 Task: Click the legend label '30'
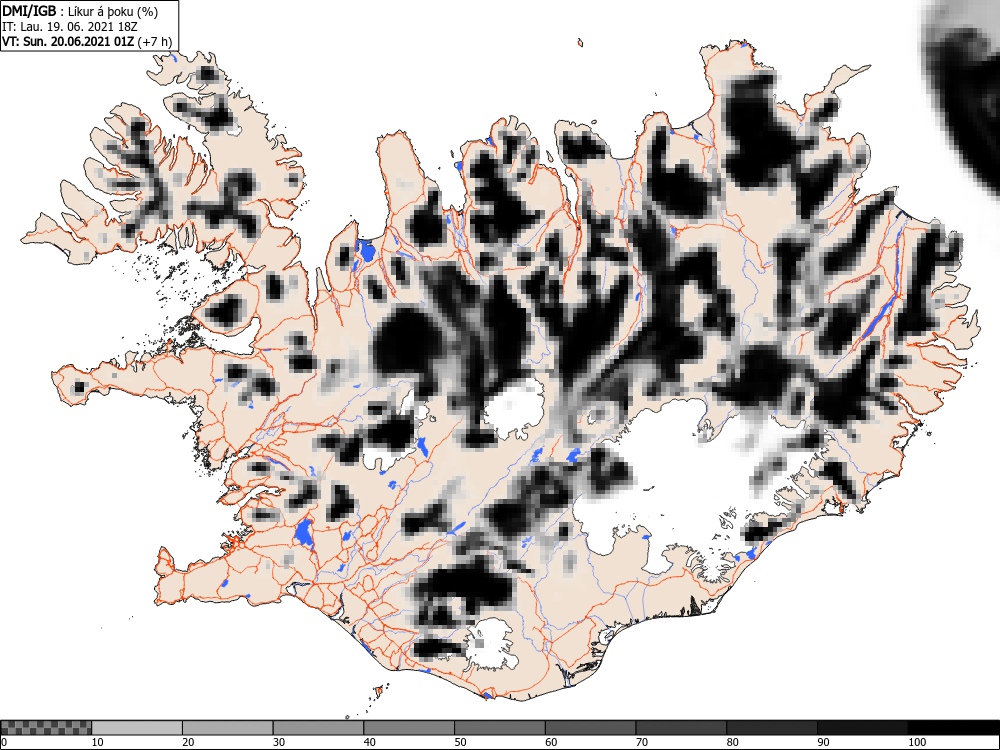[x=279, y=742]
